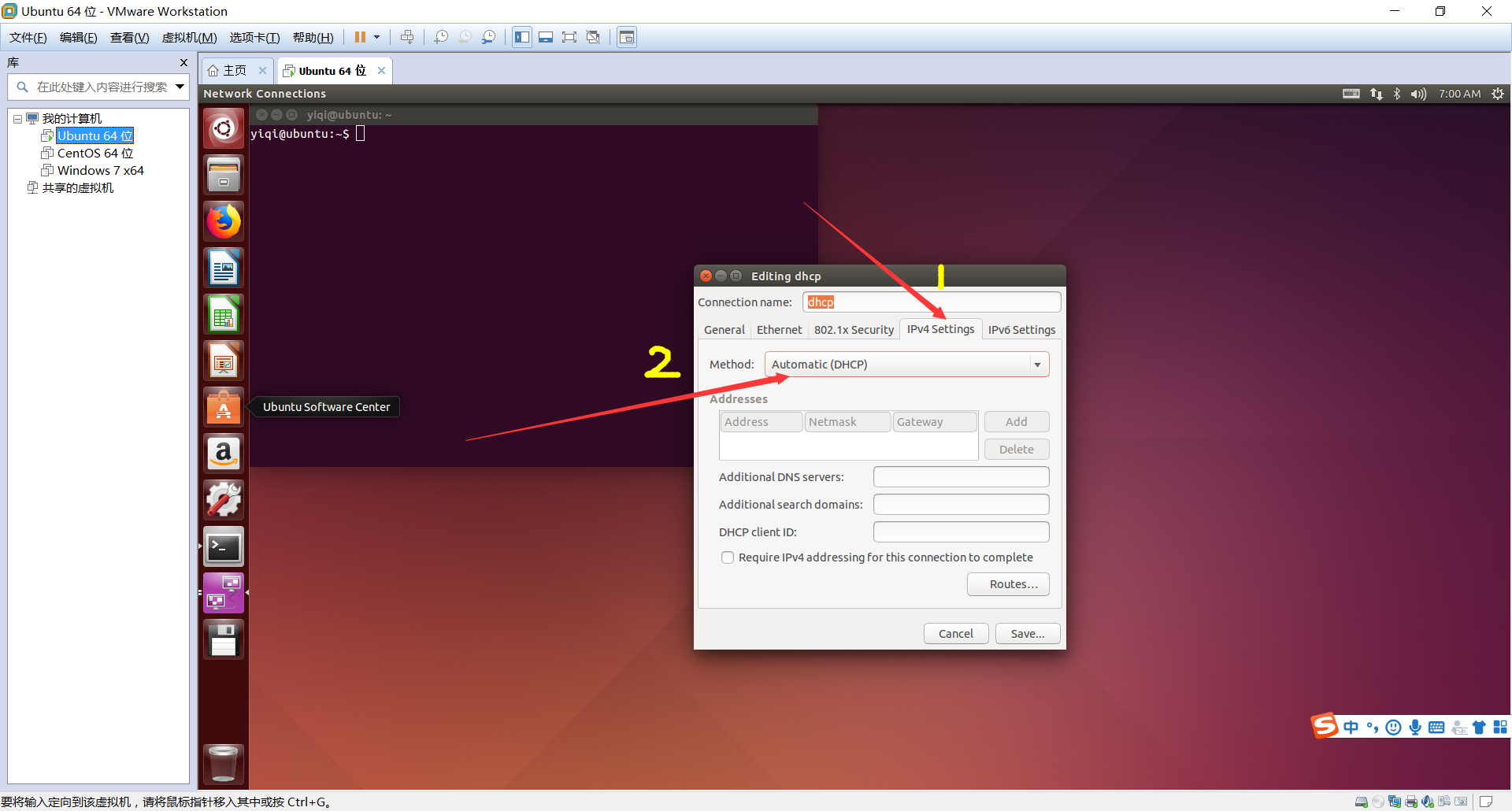This screenshot has width=1512, height=811.
Task: Switch to the IPv6 Settings tab
Action: (x=1021, y=330)
